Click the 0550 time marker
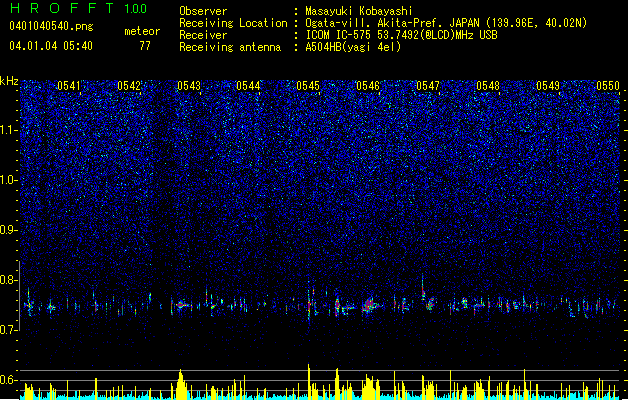This screenshot has width=629, height=400. pyautogui.click(x=608, y=86)
